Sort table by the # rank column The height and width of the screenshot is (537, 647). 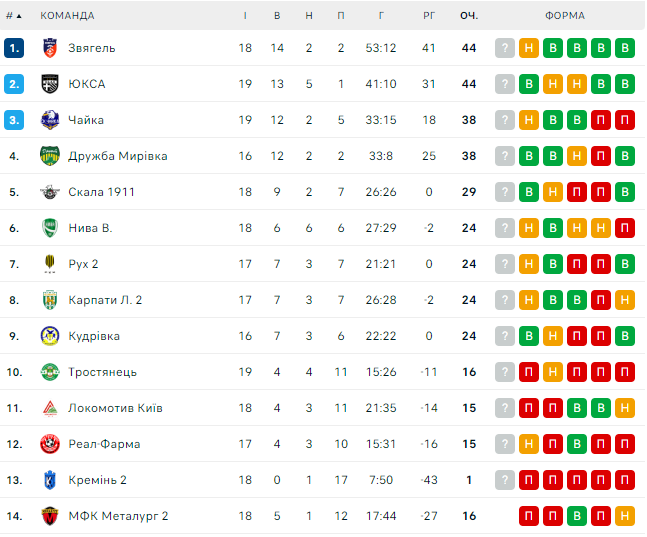(13, 16)
